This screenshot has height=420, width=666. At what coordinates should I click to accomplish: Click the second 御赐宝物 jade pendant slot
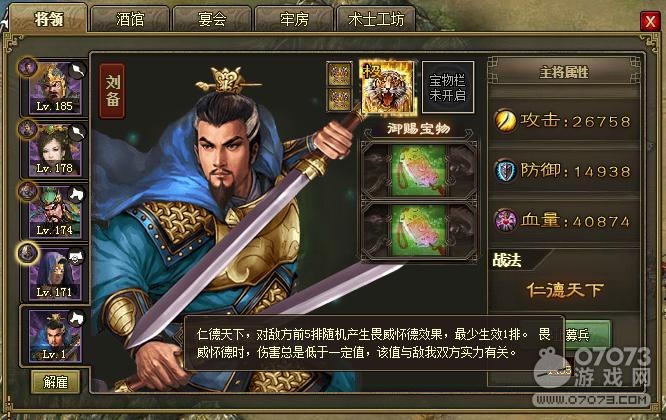[419, 231]
